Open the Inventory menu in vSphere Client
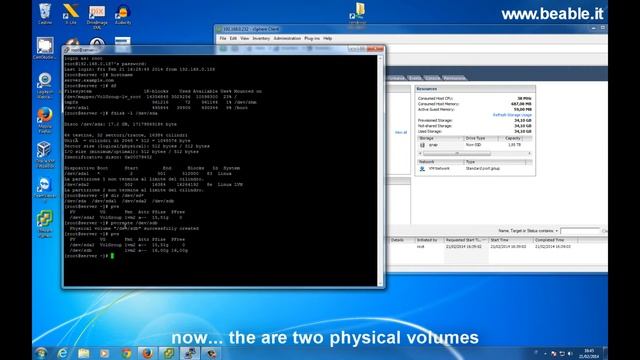Screen dimensions: 640x360 [261, 38]
